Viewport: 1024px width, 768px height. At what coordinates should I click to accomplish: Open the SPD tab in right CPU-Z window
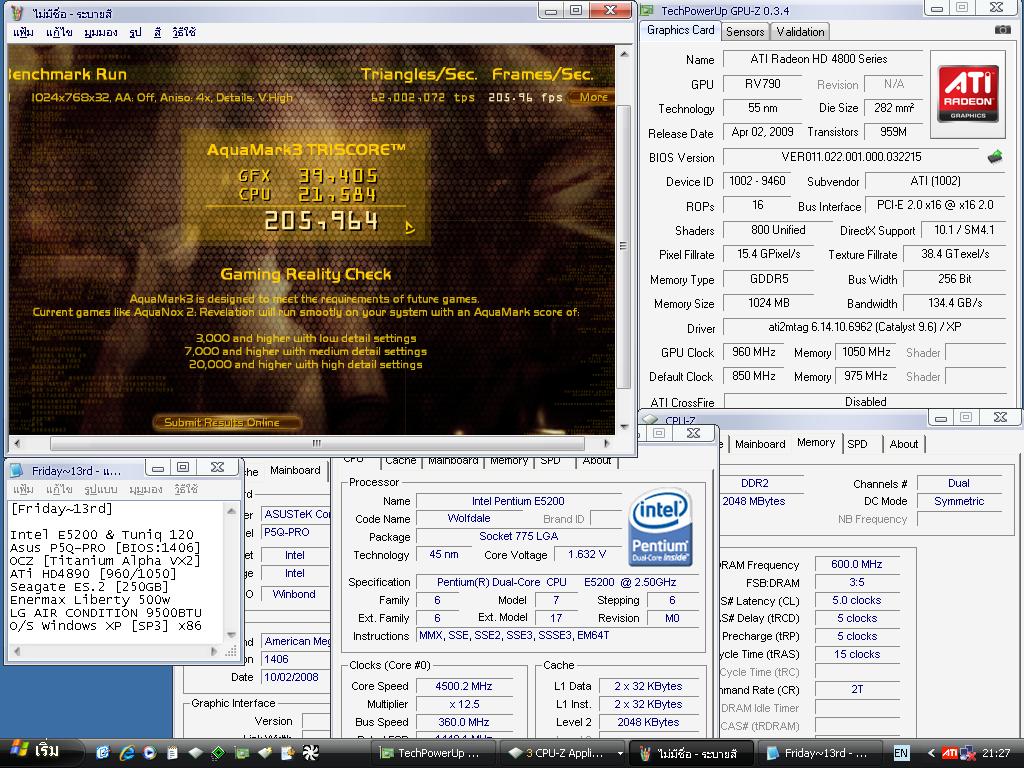[x=857, y=444]
